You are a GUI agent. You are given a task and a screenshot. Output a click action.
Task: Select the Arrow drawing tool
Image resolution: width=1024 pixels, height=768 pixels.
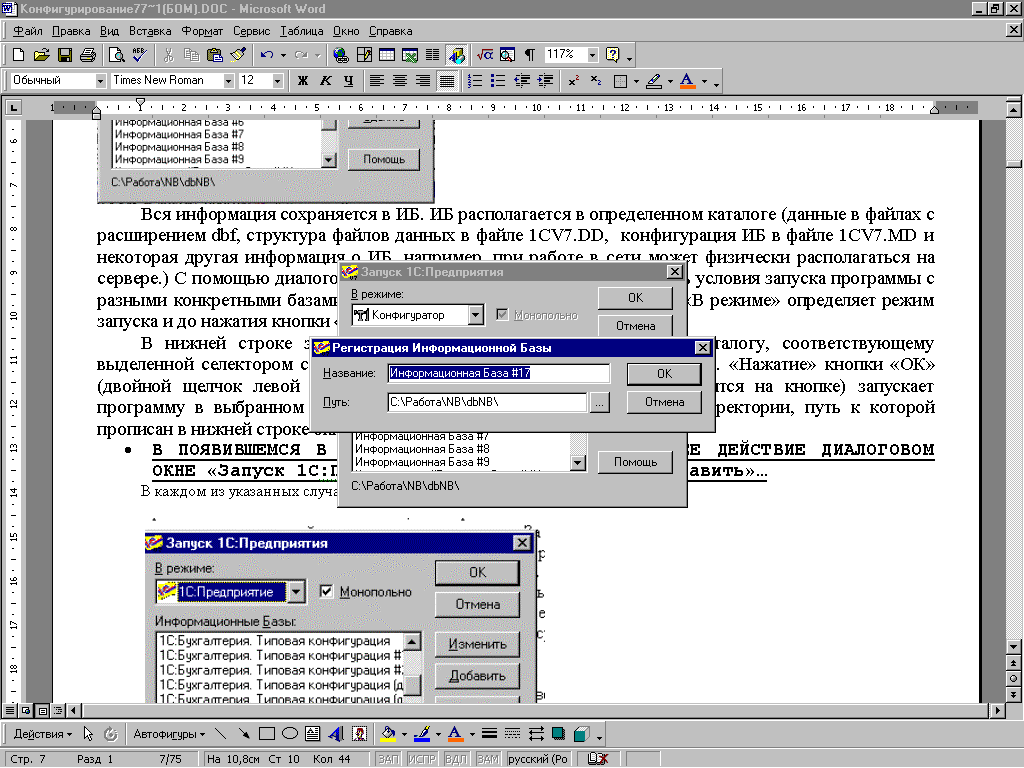244,734
